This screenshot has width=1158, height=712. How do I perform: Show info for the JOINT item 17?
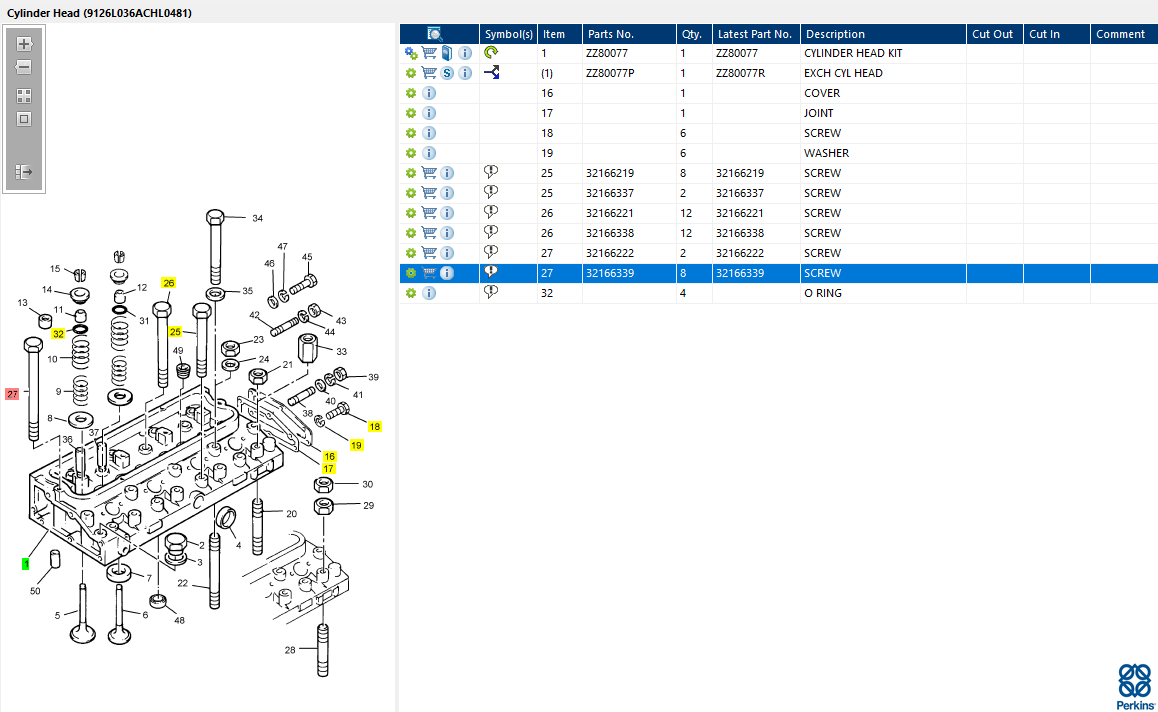(x=429, y=113)
